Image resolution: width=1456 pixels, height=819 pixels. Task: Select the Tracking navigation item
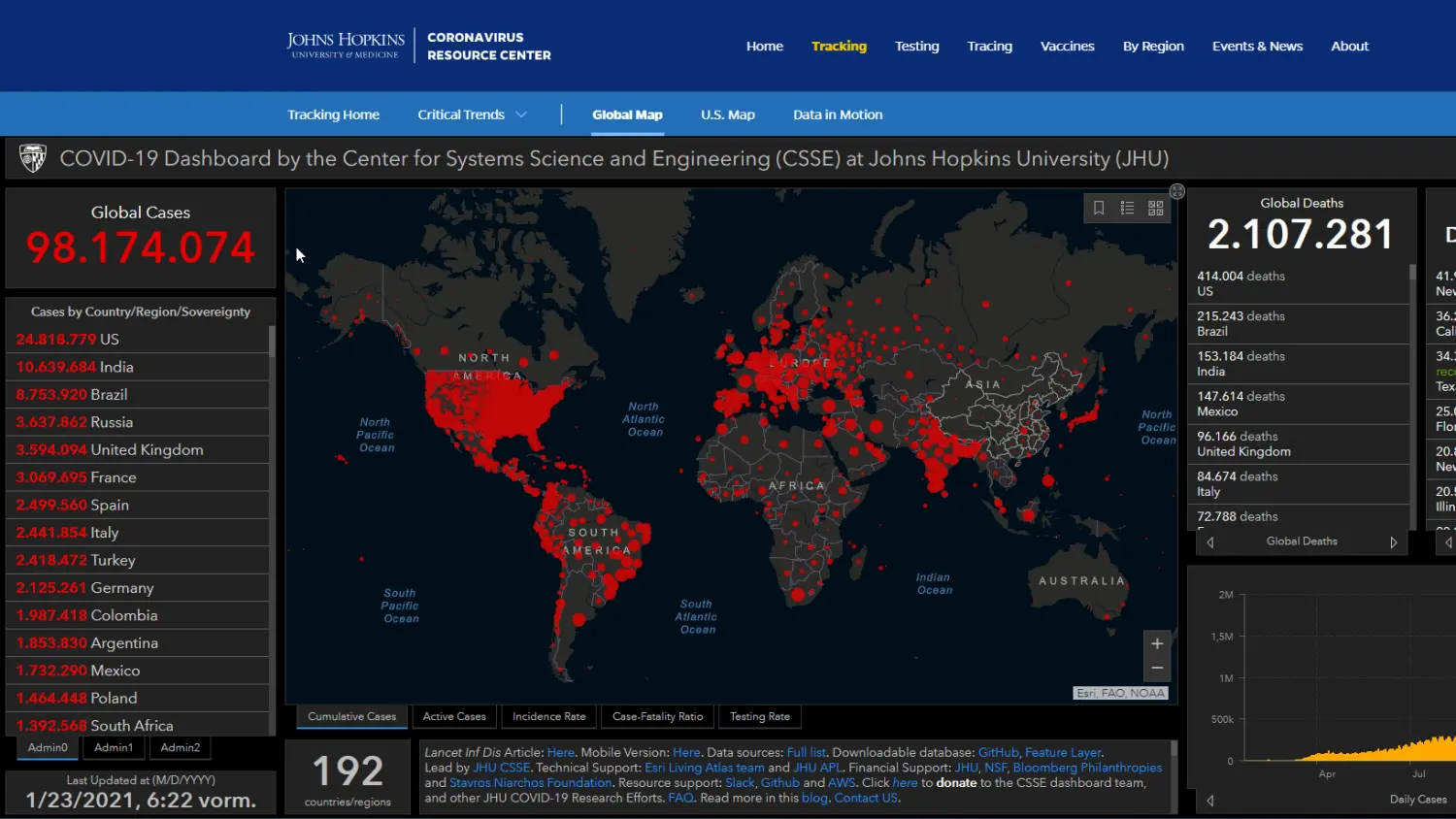click(839, 46)
